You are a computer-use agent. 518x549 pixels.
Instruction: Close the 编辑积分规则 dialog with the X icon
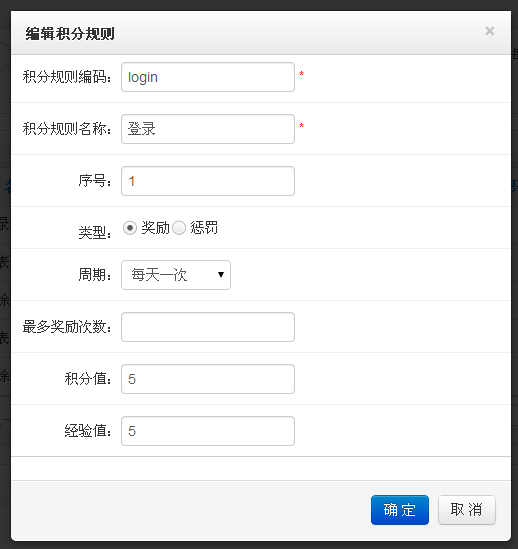pyautogui.click(x=489, y=31)
